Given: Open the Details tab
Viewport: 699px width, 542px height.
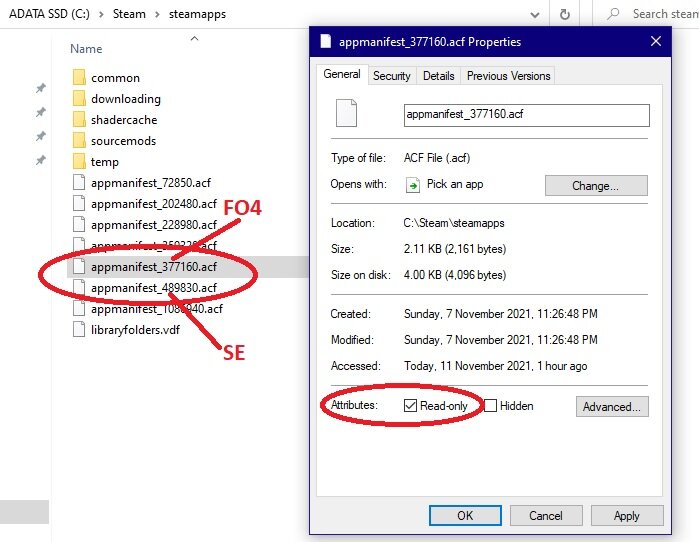Looking at the screenshot, I should [439, 76].
